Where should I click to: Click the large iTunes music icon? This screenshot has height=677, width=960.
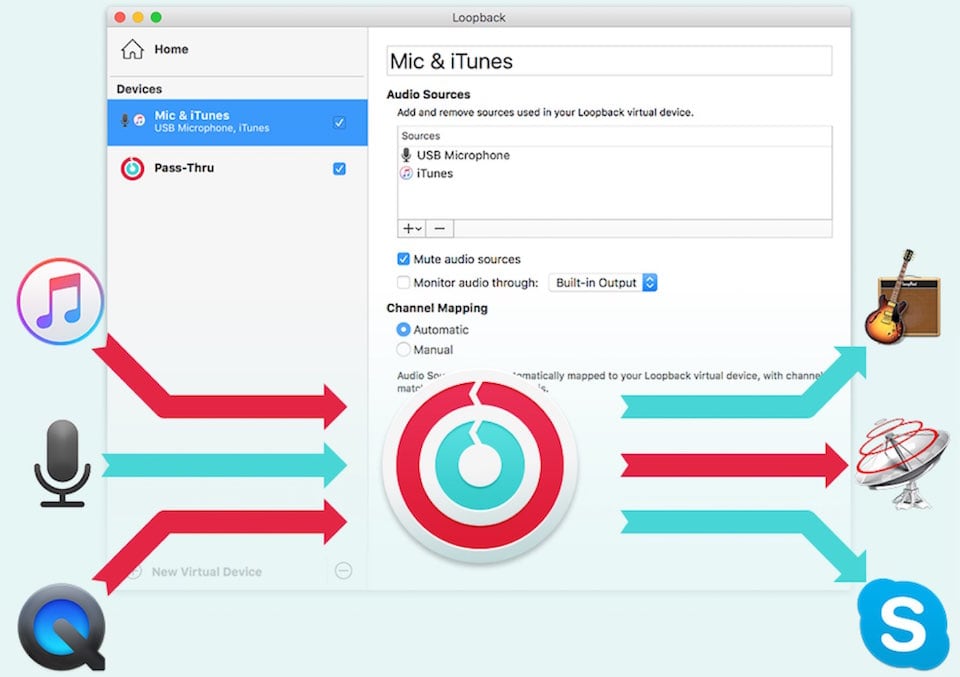[x=60, y=301]
